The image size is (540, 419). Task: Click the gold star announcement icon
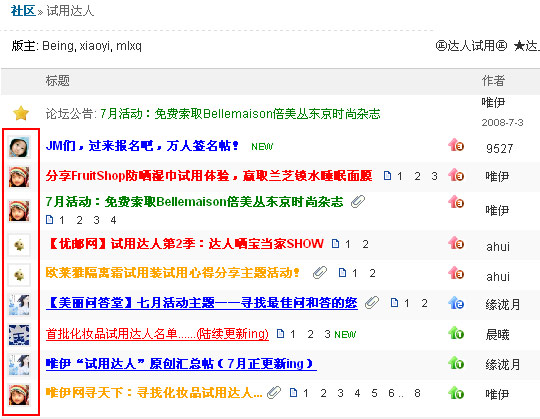21,113
